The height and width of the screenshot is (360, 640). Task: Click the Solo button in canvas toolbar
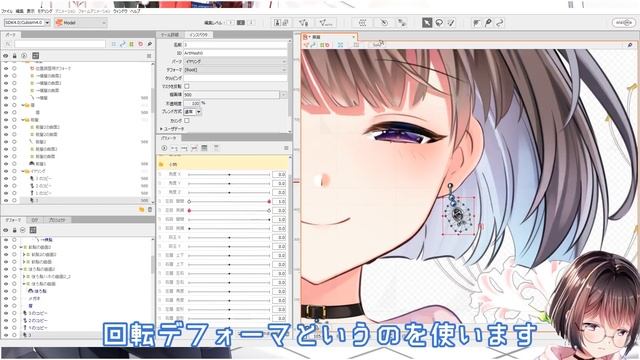click(x=378, y=45)
